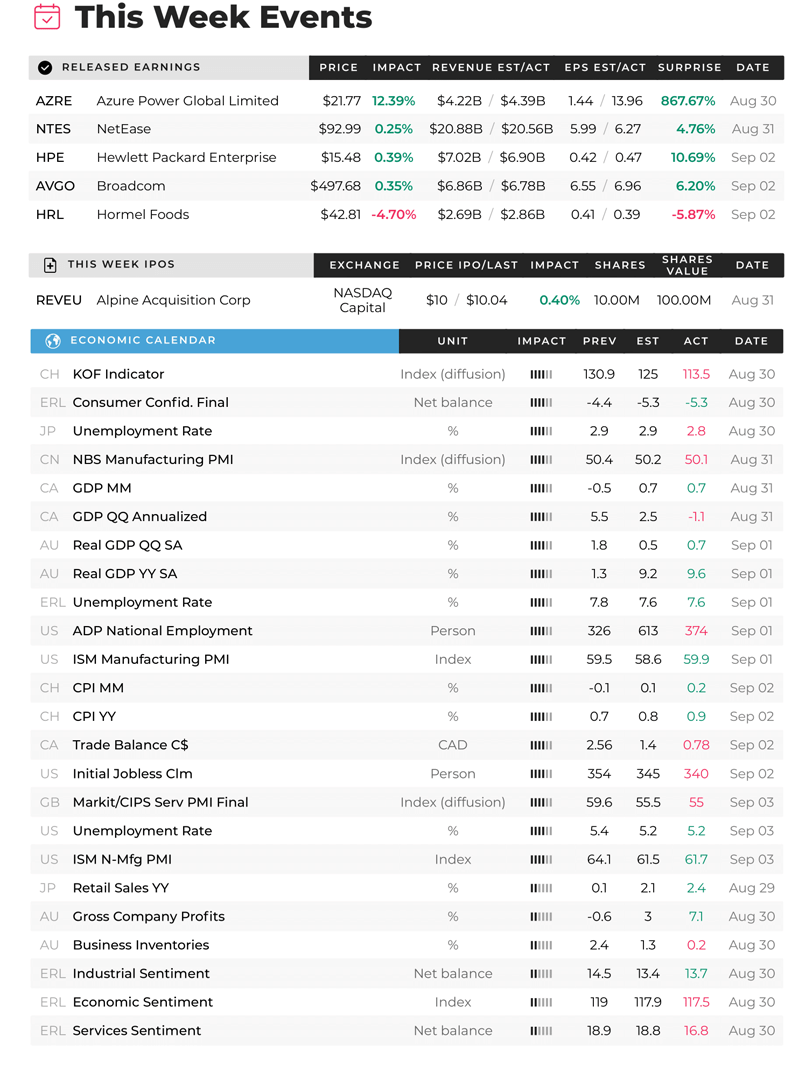Click impact bars icon for ISM Manufacturing PMI

[541, 660]
